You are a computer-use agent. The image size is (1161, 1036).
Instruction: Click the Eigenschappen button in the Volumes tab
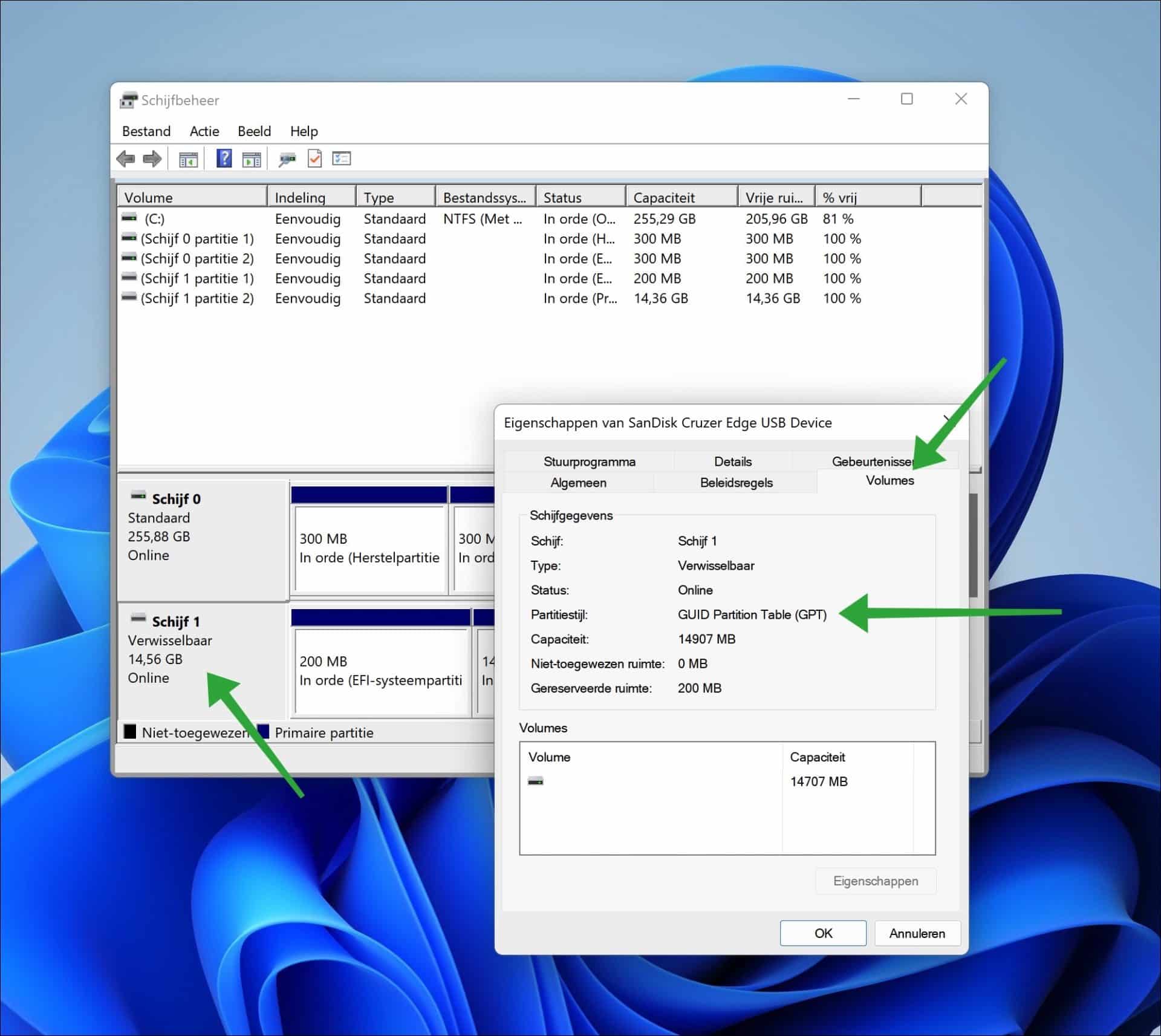875,881
